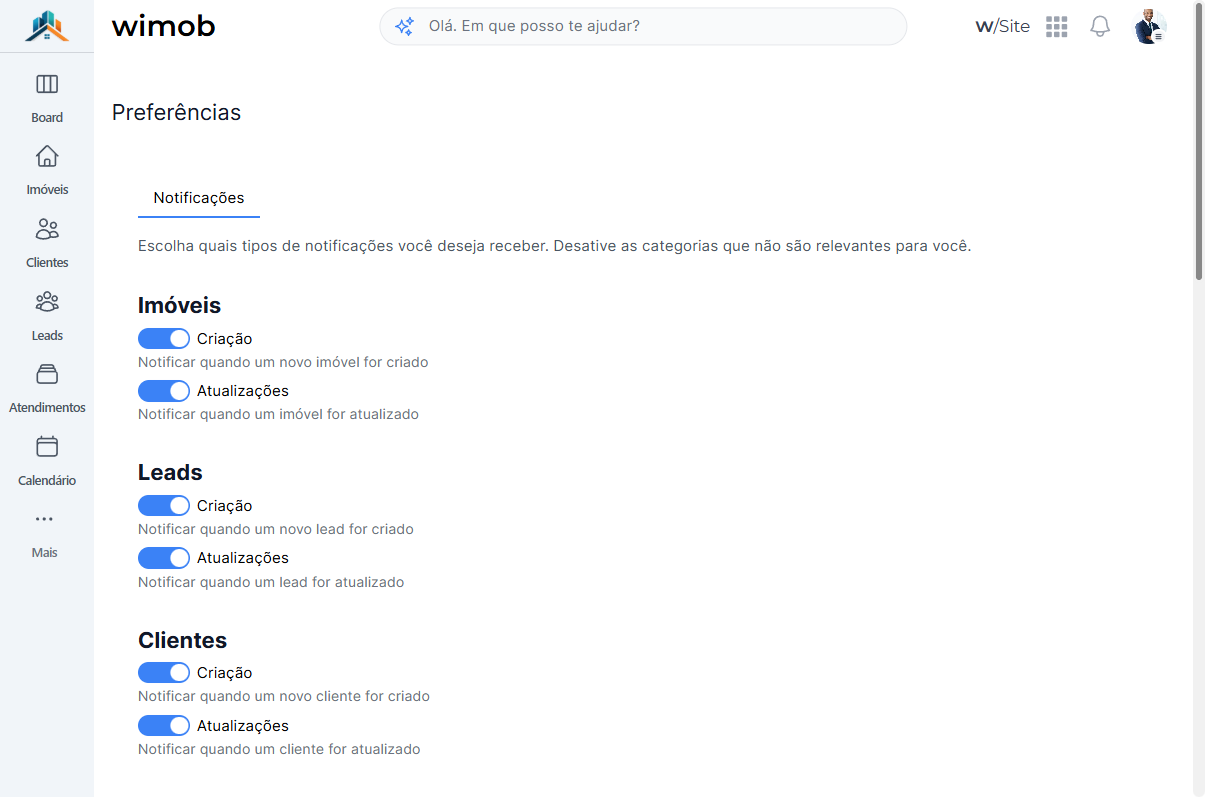Toggle Imóveis Criação notifications
The width and height of the screenshot is (1205, 797).
click(164, 338)
